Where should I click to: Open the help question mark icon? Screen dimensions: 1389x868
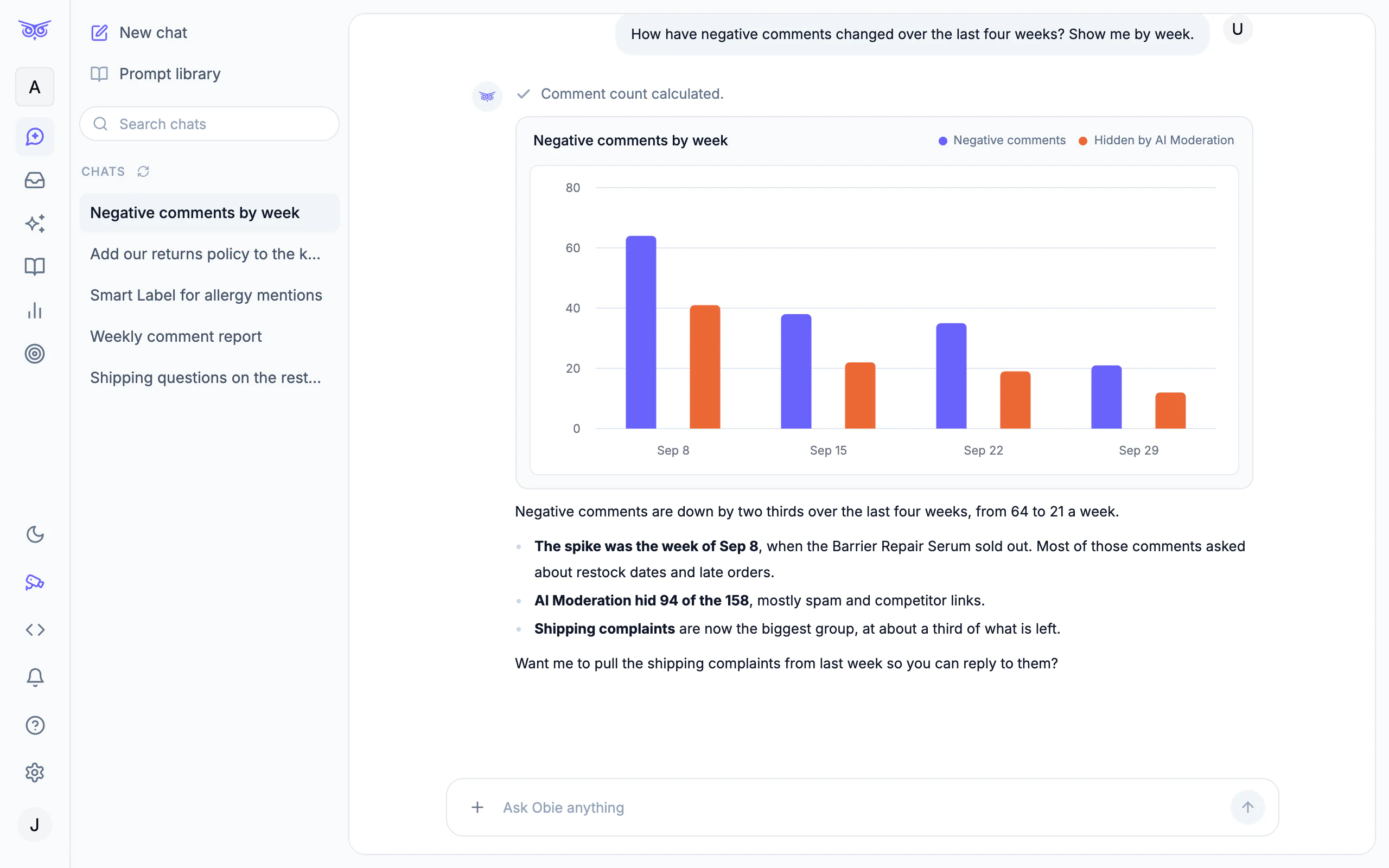[x=35, y=725]
